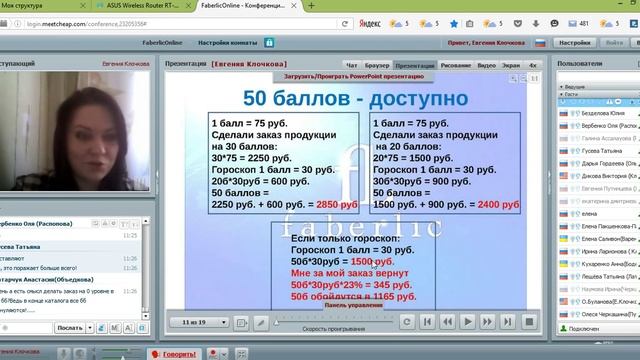
Task: Click the blue bookmark star icon
Action: coord(454,24)
